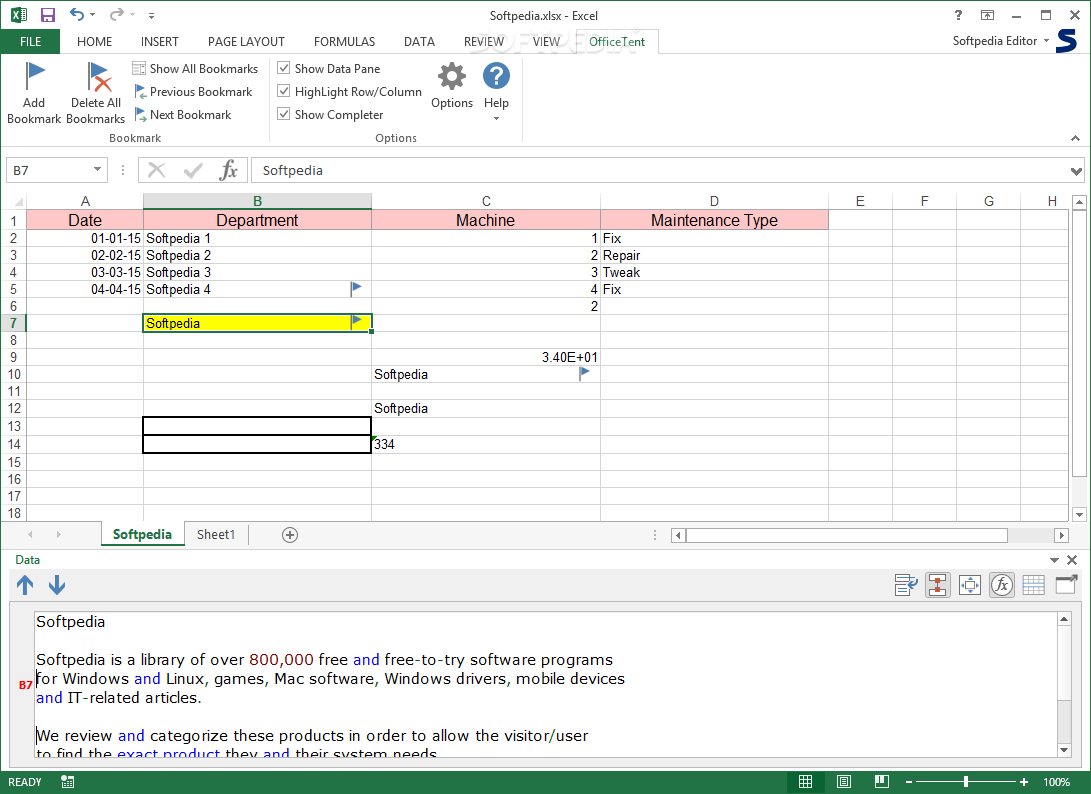Collapse the ribbon with the chevron
The image size is (1091, 794).
click(x=1075, y=138)
